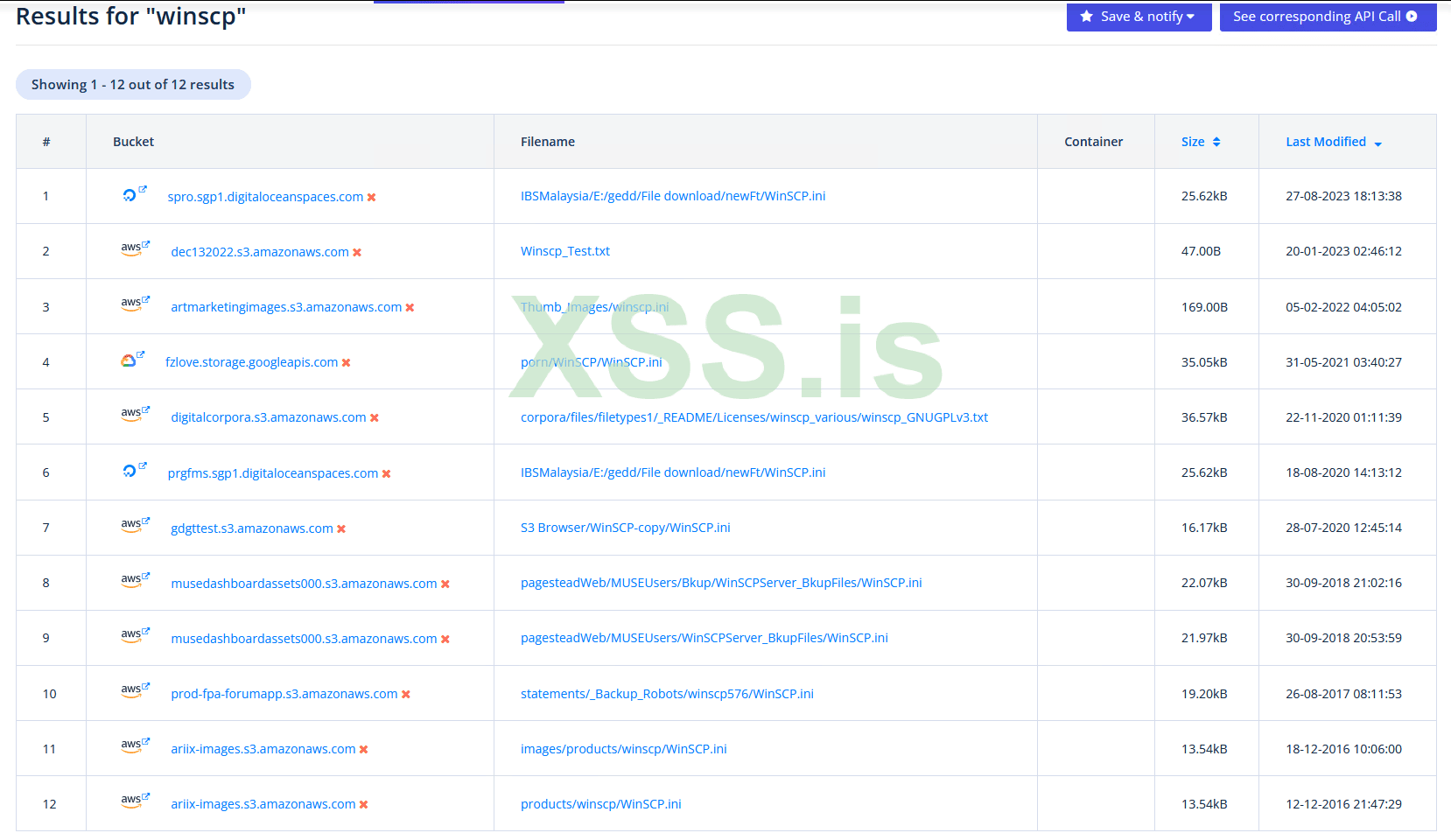Screen dimensions: 1451x840
Task: Click the Showing 1 - 12 results badge
Action: [133, 85]
